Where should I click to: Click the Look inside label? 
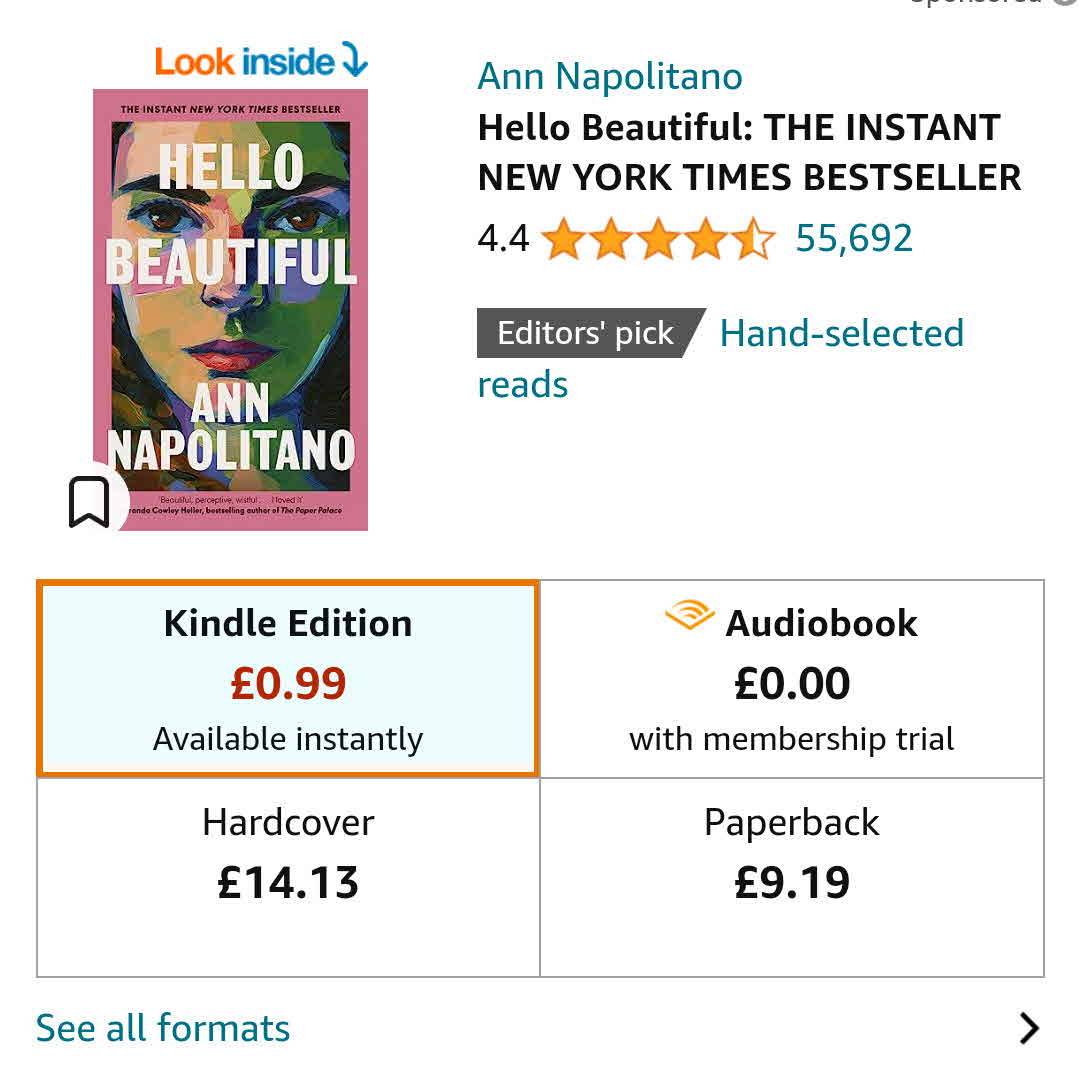pos(245,62)
